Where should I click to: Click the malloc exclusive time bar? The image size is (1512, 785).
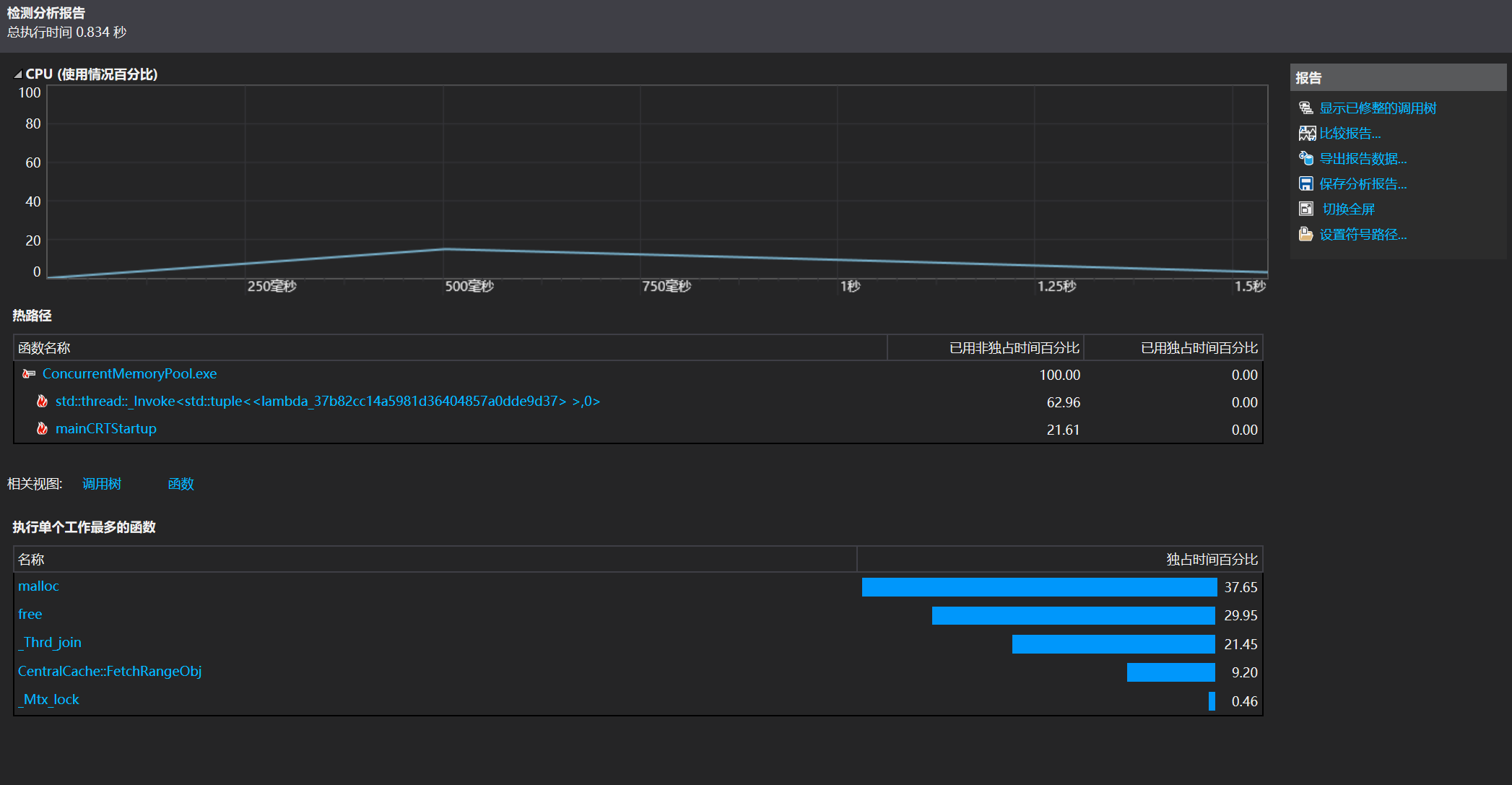[x=1038, y=587]
